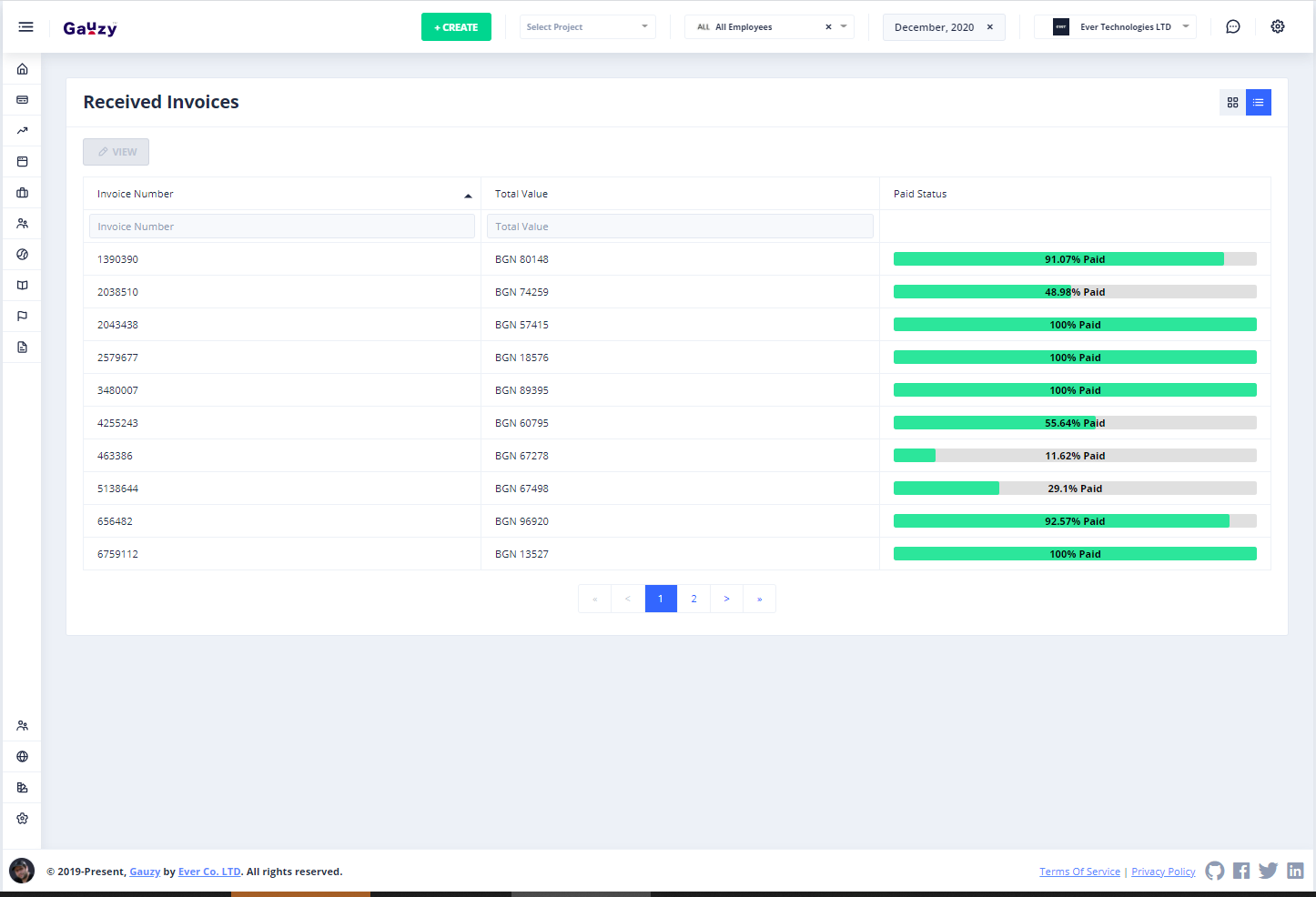The height and width of the screenshot is (897, 1316).
Task: Click the GitHub icon in footer
Action: [x=1214, y=871]
